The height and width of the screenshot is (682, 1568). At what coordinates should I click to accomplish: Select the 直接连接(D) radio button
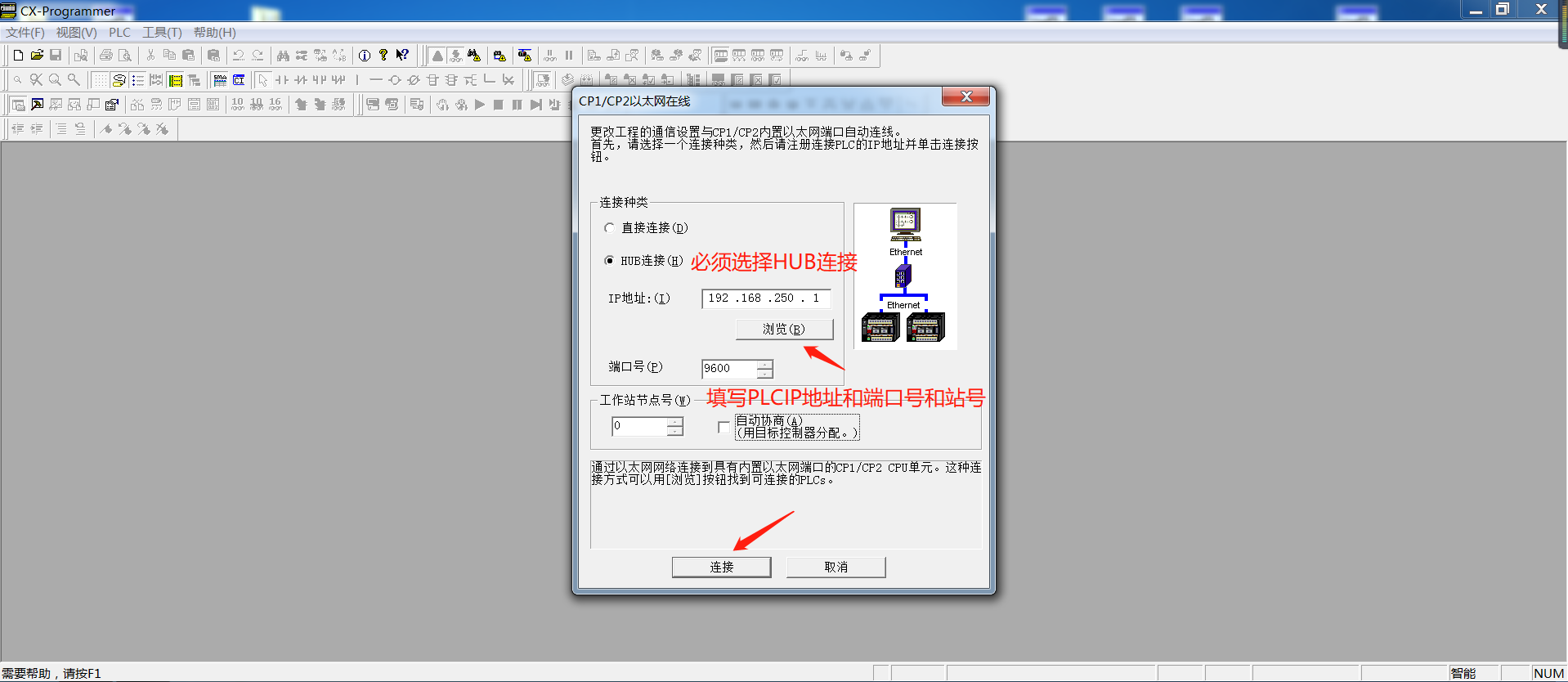609,228
